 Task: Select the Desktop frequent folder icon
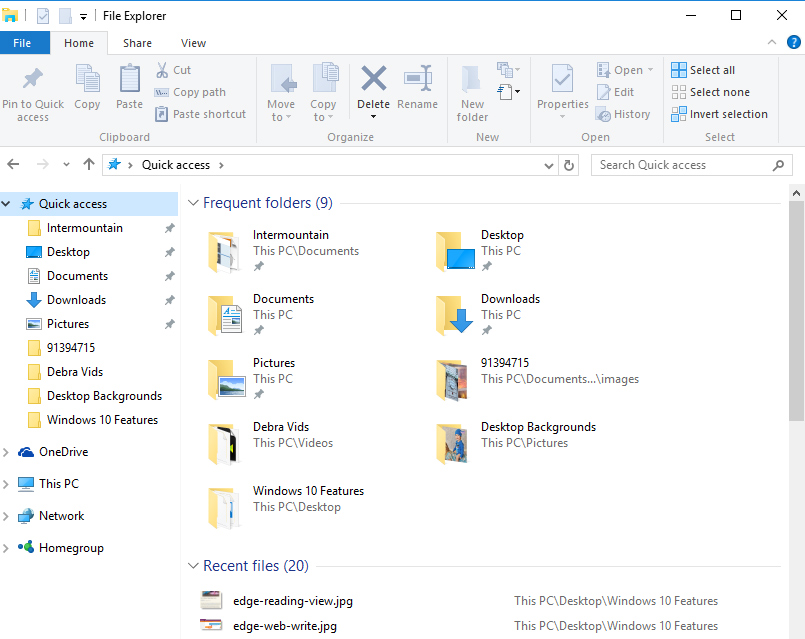click(455, 251)
